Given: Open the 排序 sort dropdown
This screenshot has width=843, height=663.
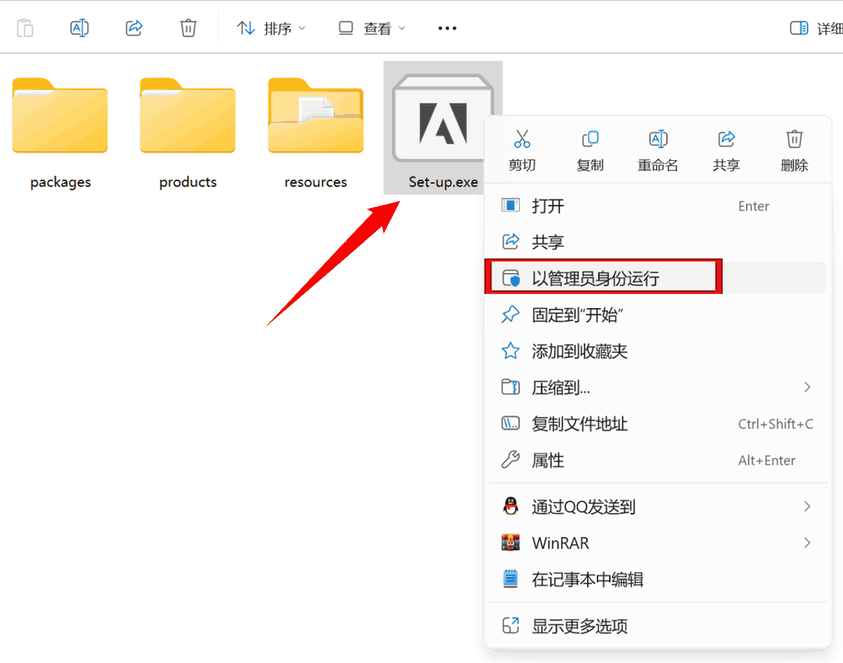Looking at the screenshot, I should coord(272,28).
